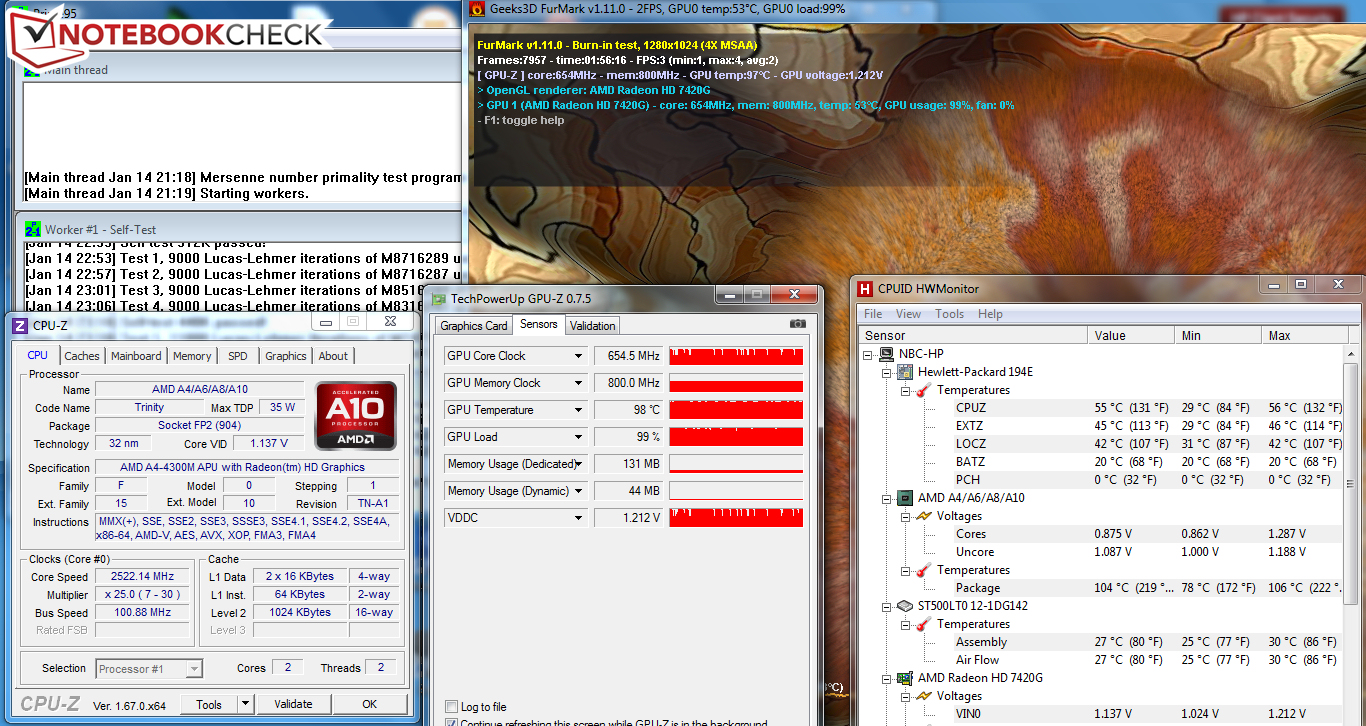
Task: Switch to Validation tab in GPU-Z
Action: (x=593, y=326)
